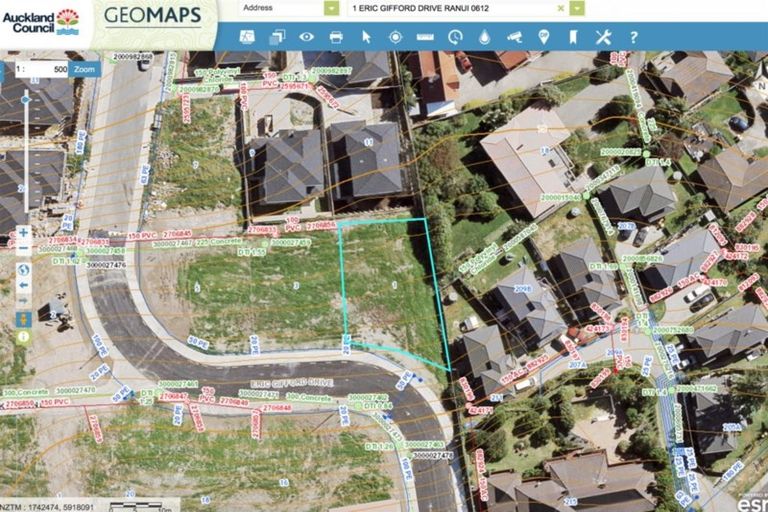Click the locate target tool
The image size is (768, 512).
point(395,37)
